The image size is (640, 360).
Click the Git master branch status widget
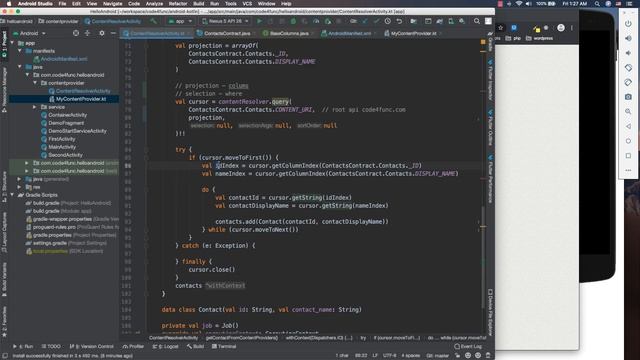(438, 356)
